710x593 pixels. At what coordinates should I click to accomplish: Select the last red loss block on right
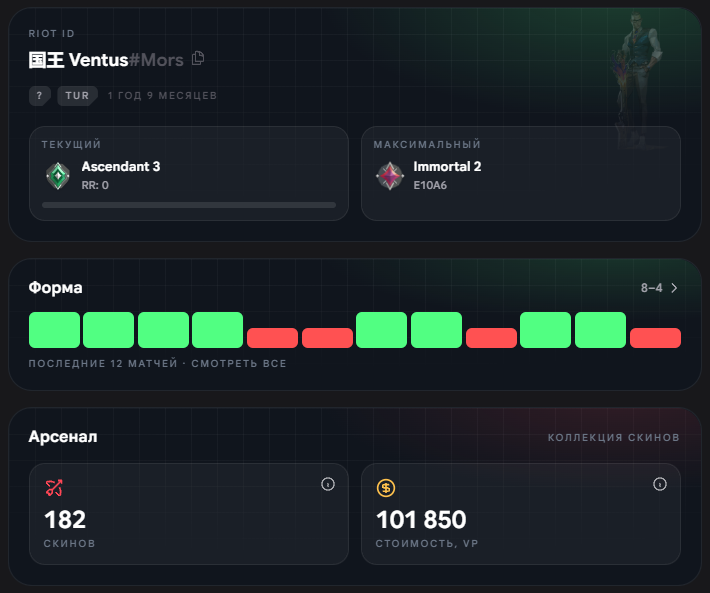click(x=655, y=338)
